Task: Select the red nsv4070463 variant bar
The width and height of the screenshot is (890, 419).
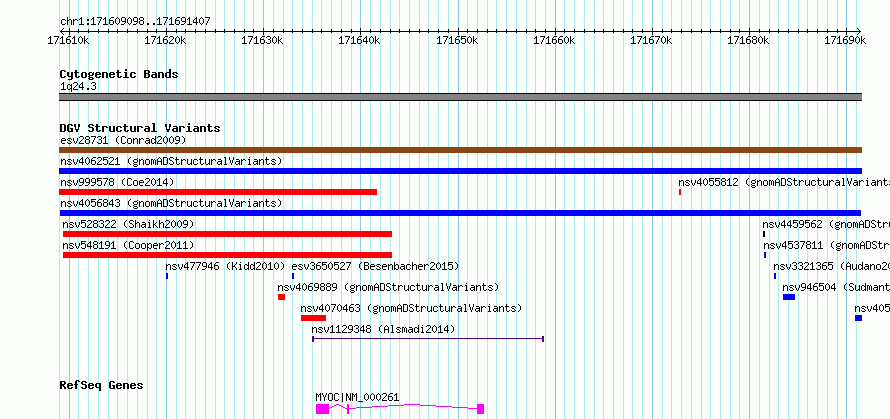Action: point(313,318)
